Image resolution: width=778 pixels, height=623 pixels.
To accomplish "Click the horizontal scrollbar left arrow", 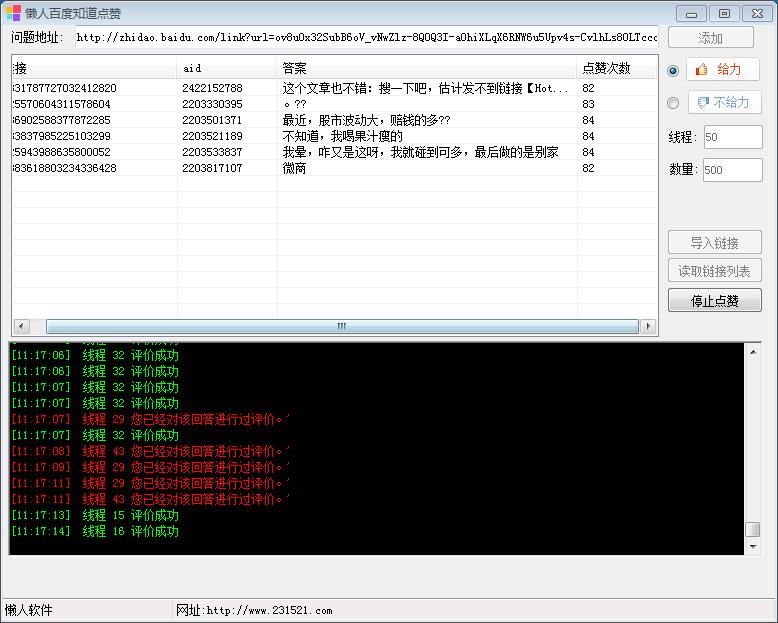I will 21,326.
